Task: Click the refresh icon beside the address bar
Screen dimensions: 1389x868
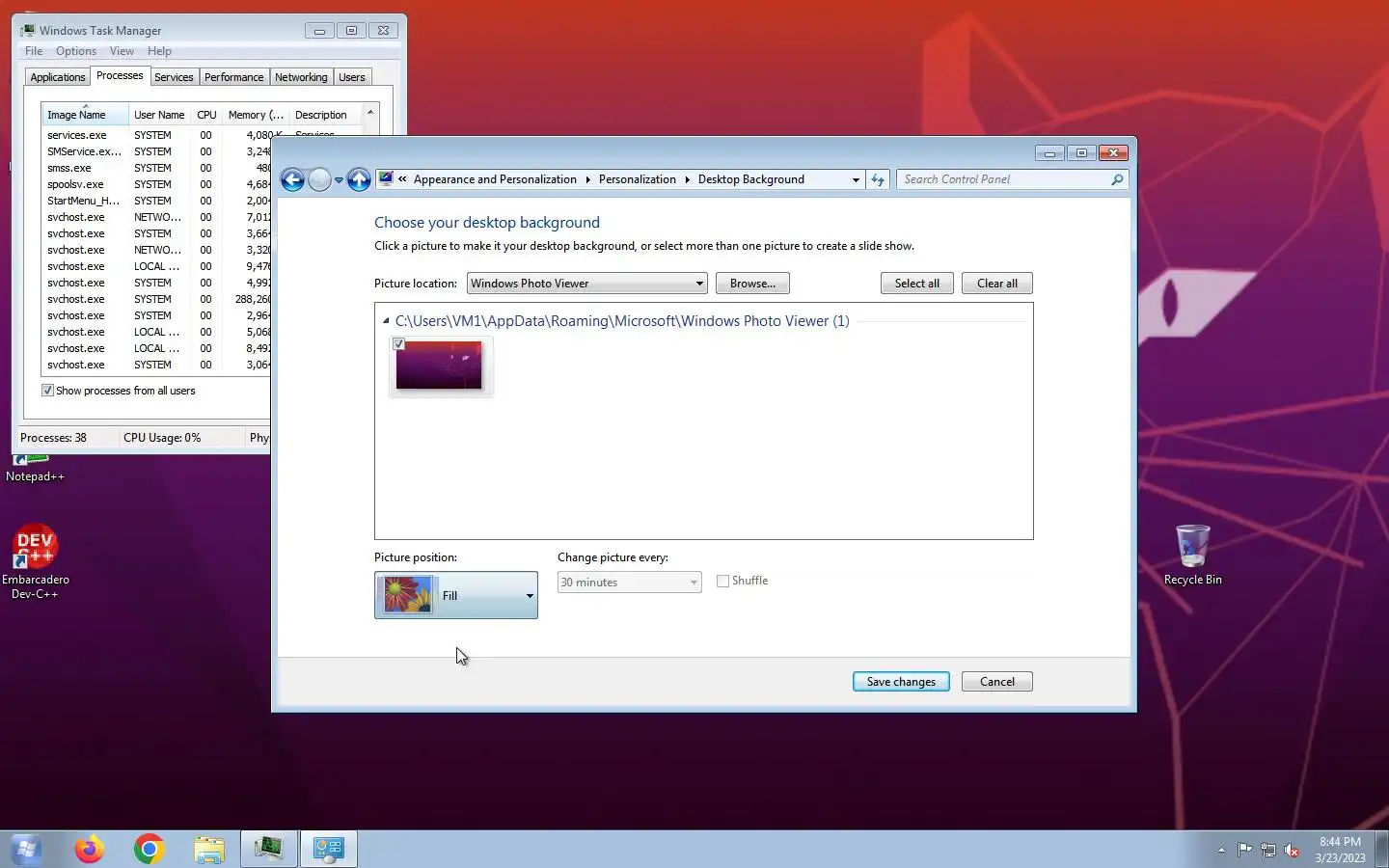Action: coord(878,179)
